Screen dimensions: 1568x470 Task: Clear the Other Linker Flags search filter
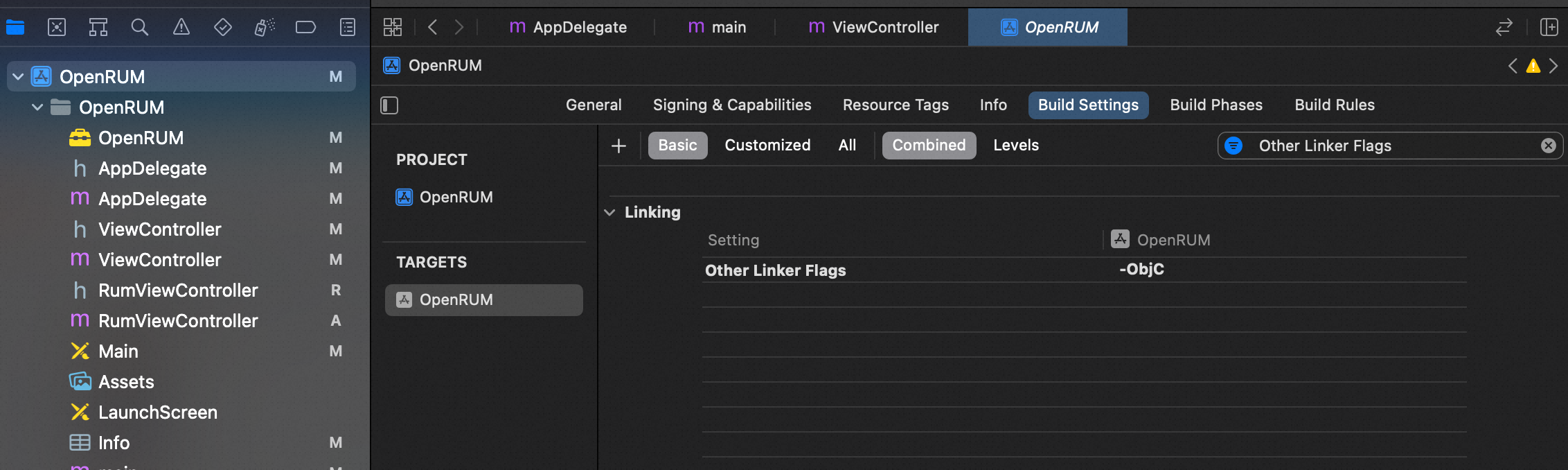tap(1549, 146)
